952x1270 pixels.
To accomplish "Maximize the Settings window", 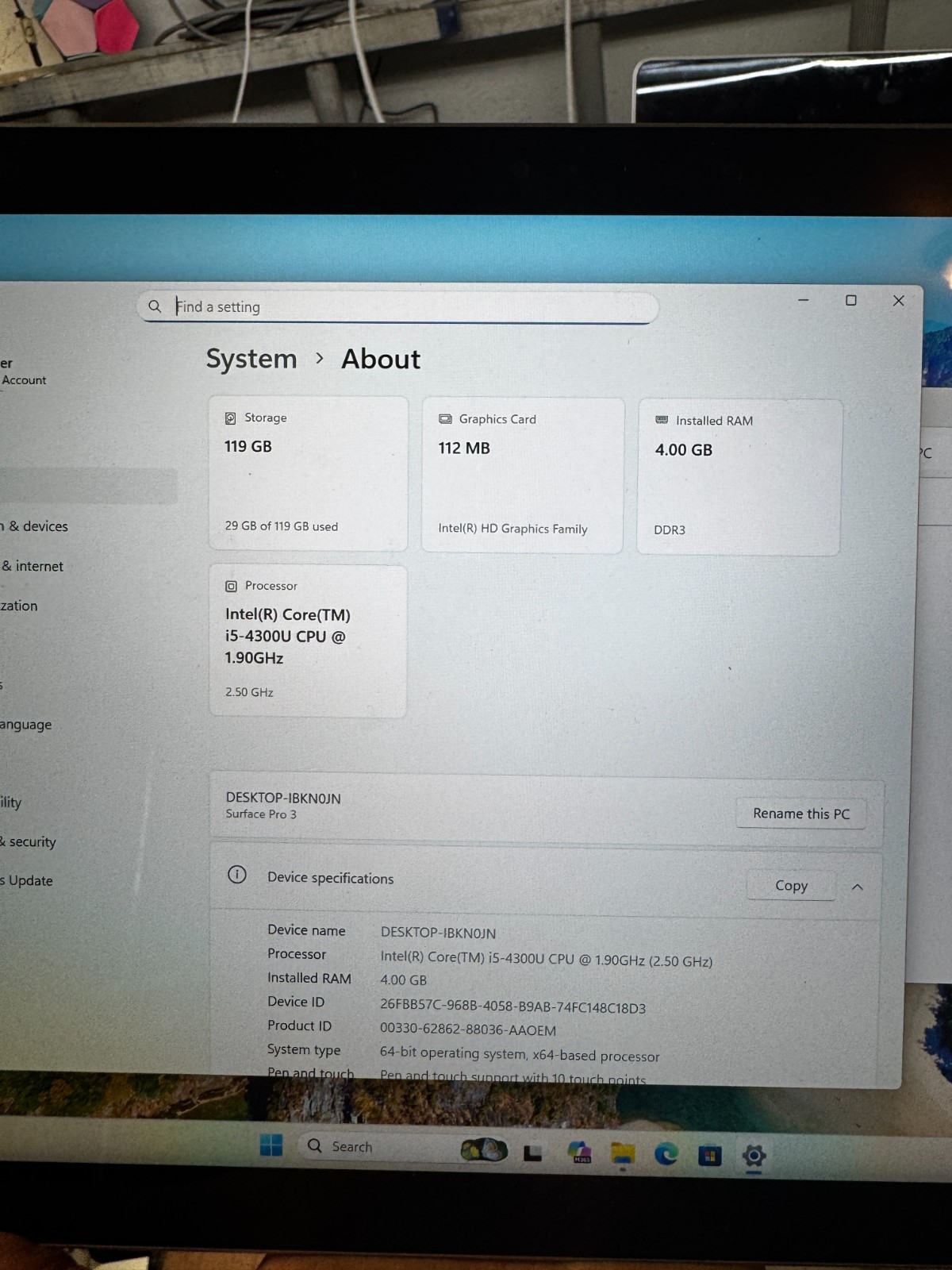I will (850, 300).
